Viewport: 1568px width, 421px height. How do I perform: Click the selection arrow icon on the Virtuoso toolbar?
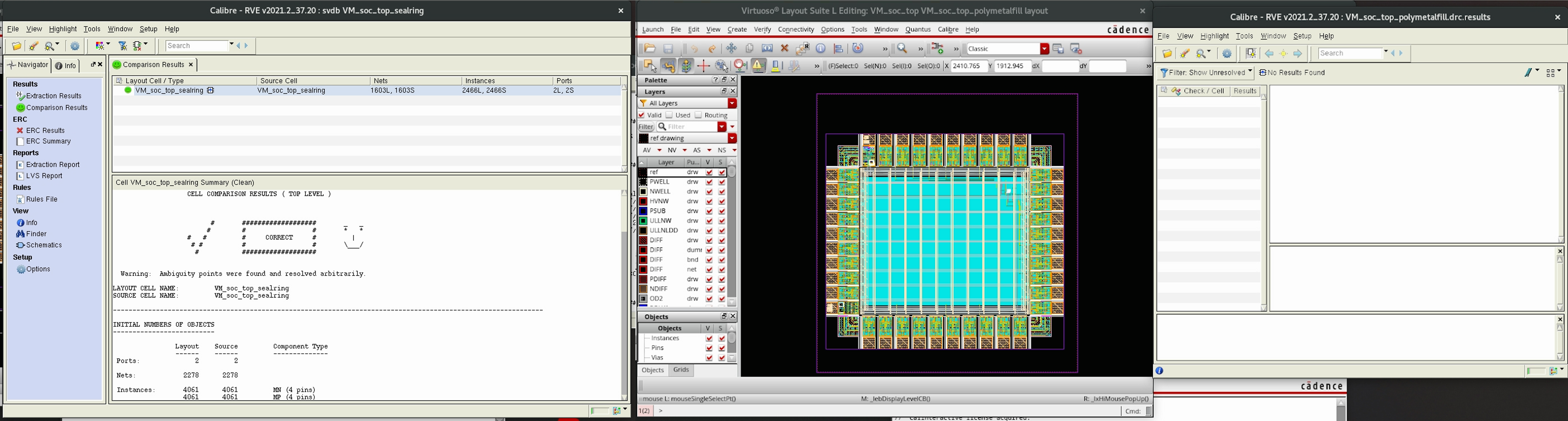click(x=650, y=66)
